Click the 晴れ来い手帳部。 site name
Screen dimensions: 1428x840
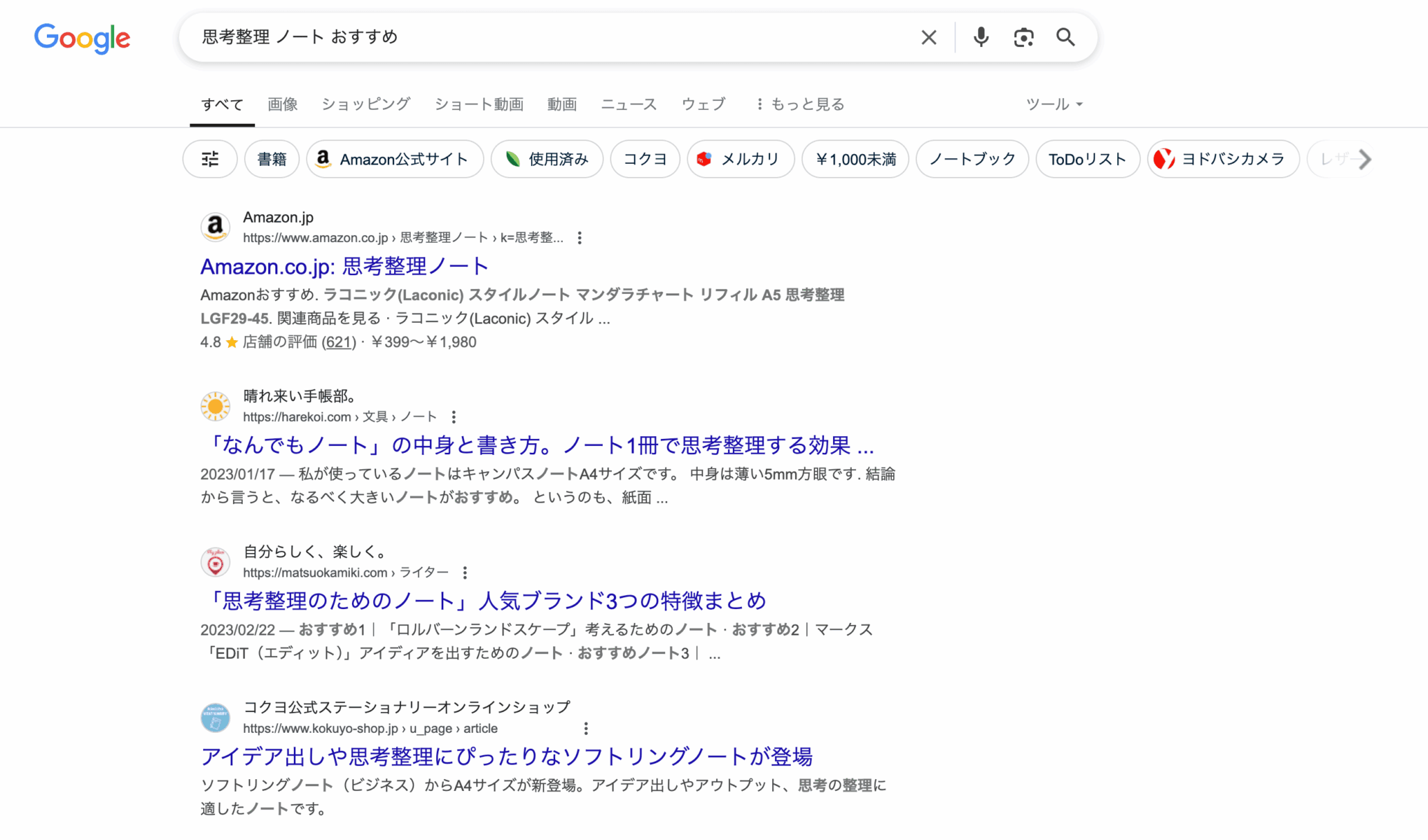pos(300,396)
